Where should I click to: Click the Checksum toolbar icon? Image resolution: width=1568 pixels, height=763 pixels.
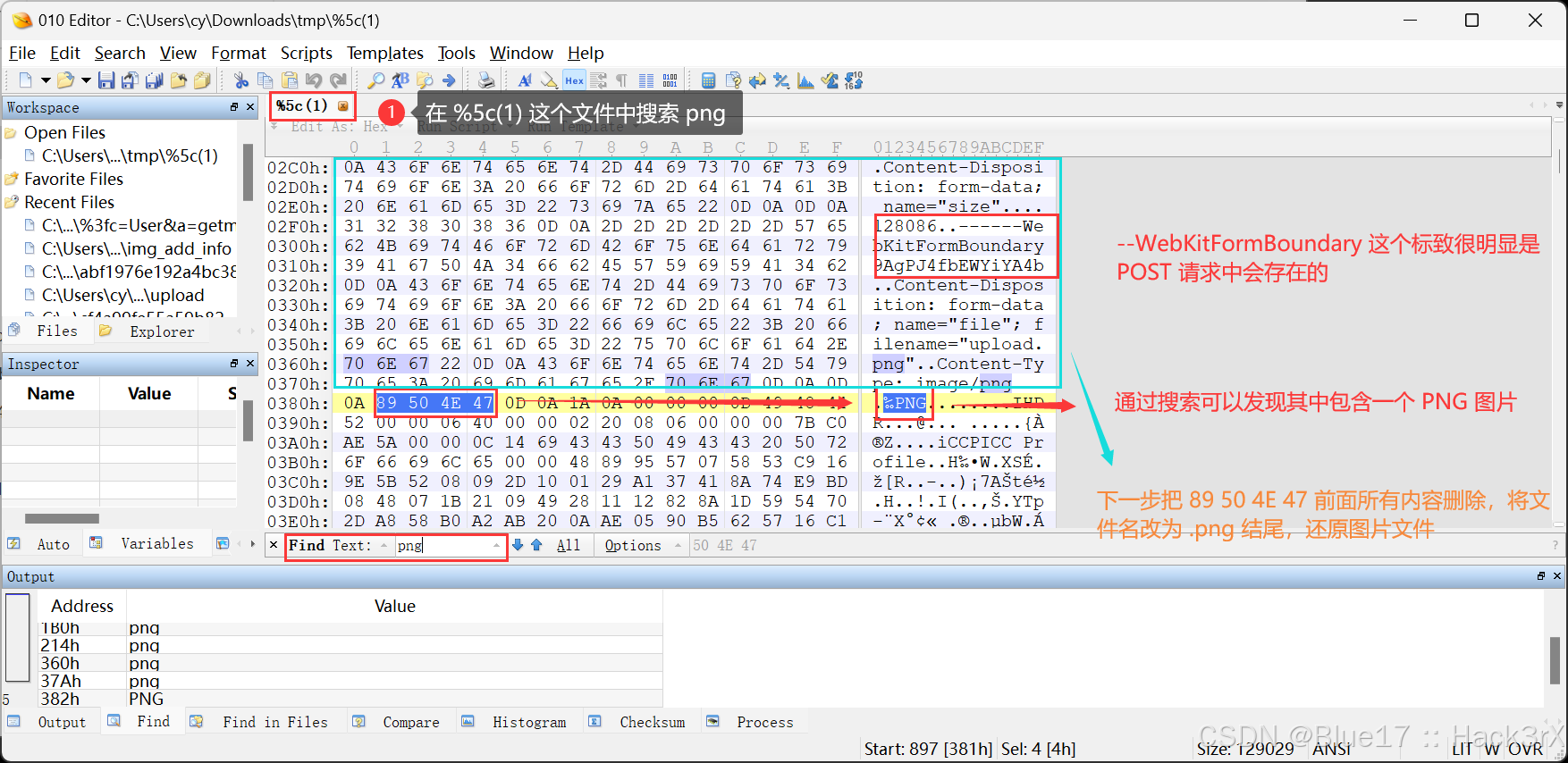(830, 80)
